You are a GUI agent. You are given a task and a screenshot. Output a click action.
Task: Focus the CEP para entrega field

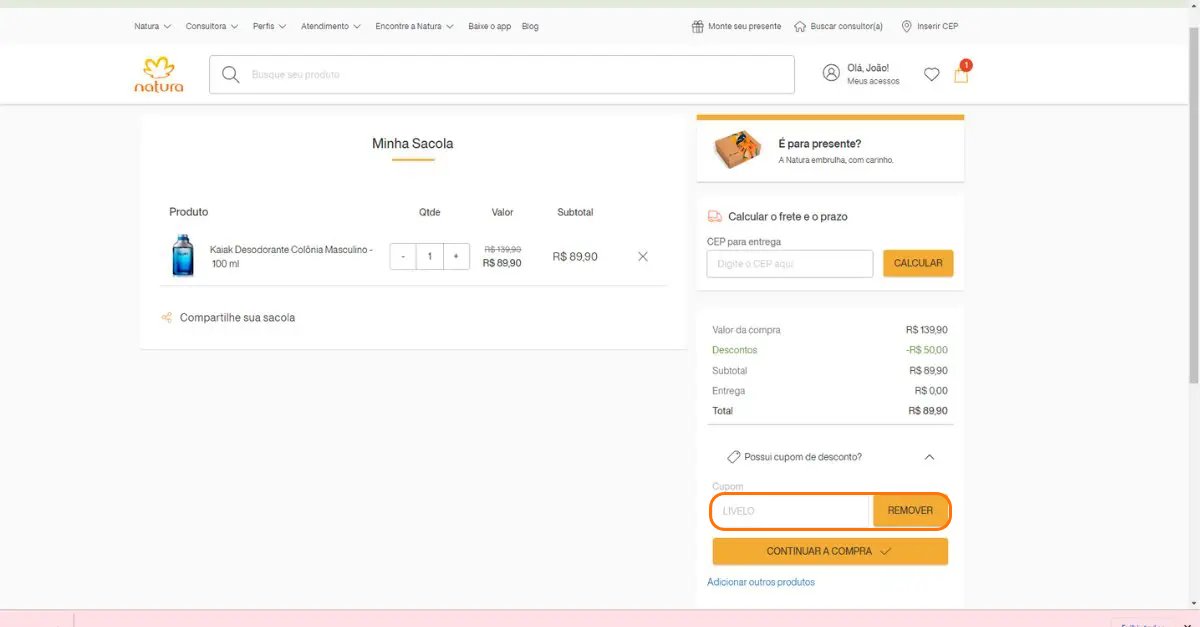790,263
